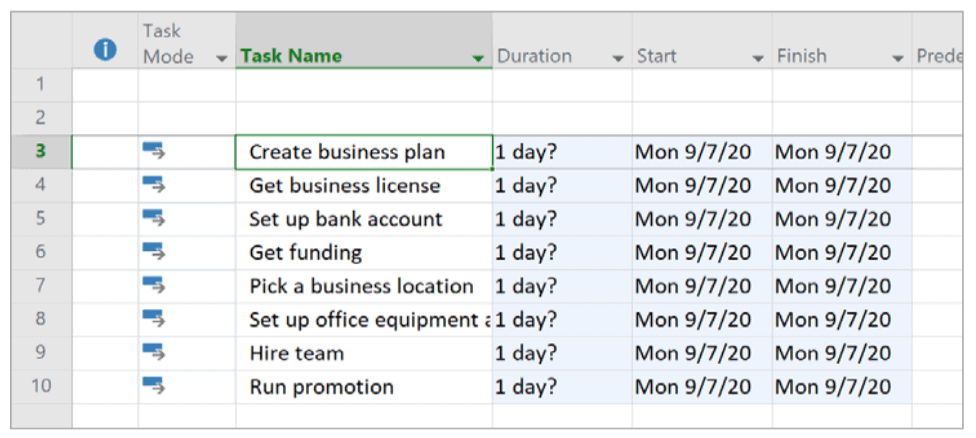Click the task mode icon for Get business license
This screenshot has width=976, height=438.
(x=153, y=185)
